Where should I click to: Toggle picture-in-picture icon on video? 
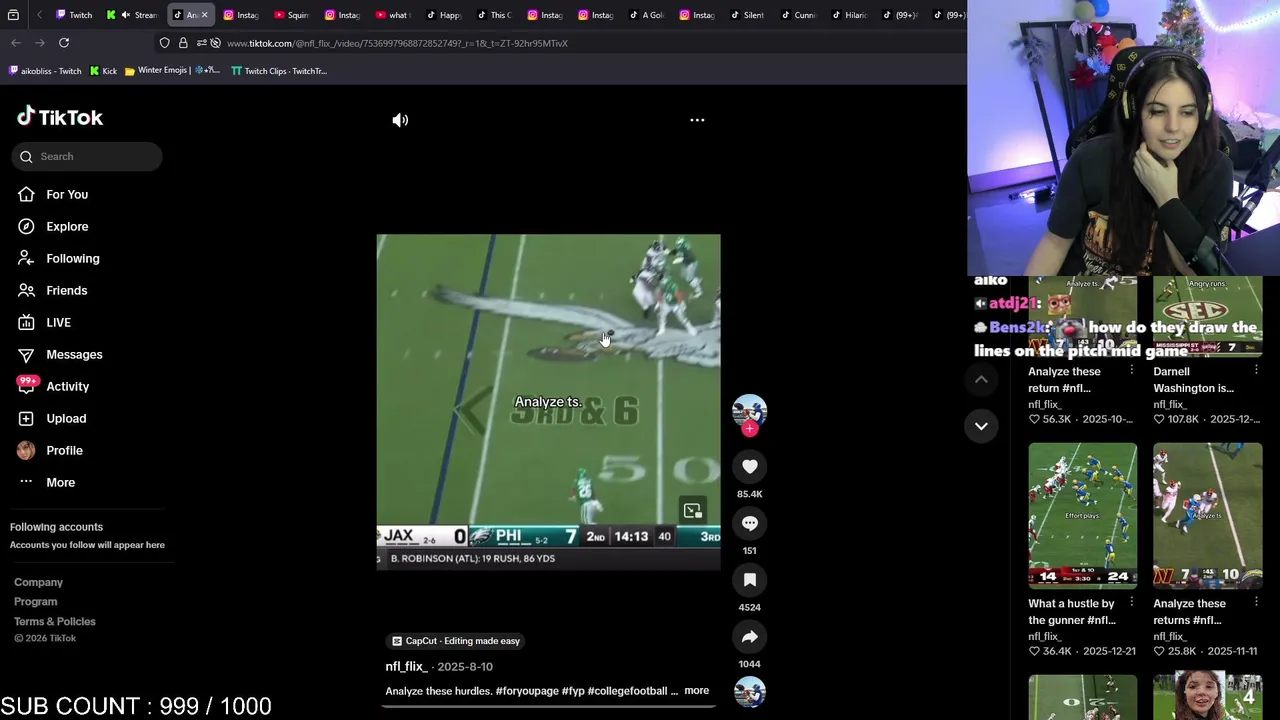pos(693,511)
